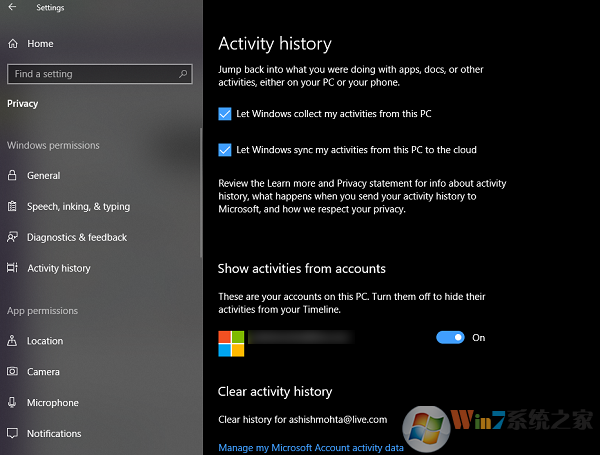This screenshot has height=455, width=600.
Task: Click the Show activities from accounts heading
Action: click(302, 269)
